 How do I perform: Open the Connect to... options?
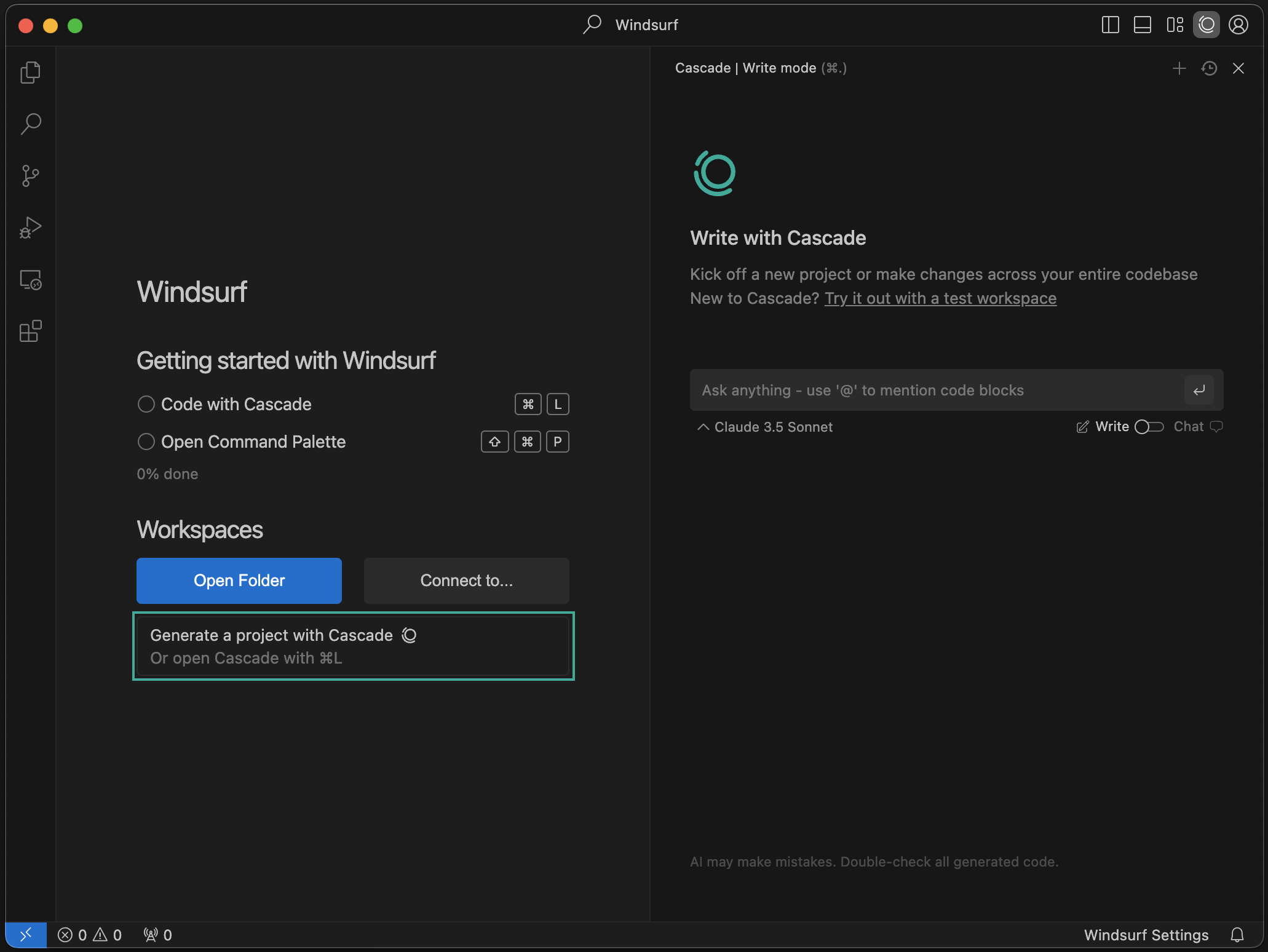[x=466, y=581]
